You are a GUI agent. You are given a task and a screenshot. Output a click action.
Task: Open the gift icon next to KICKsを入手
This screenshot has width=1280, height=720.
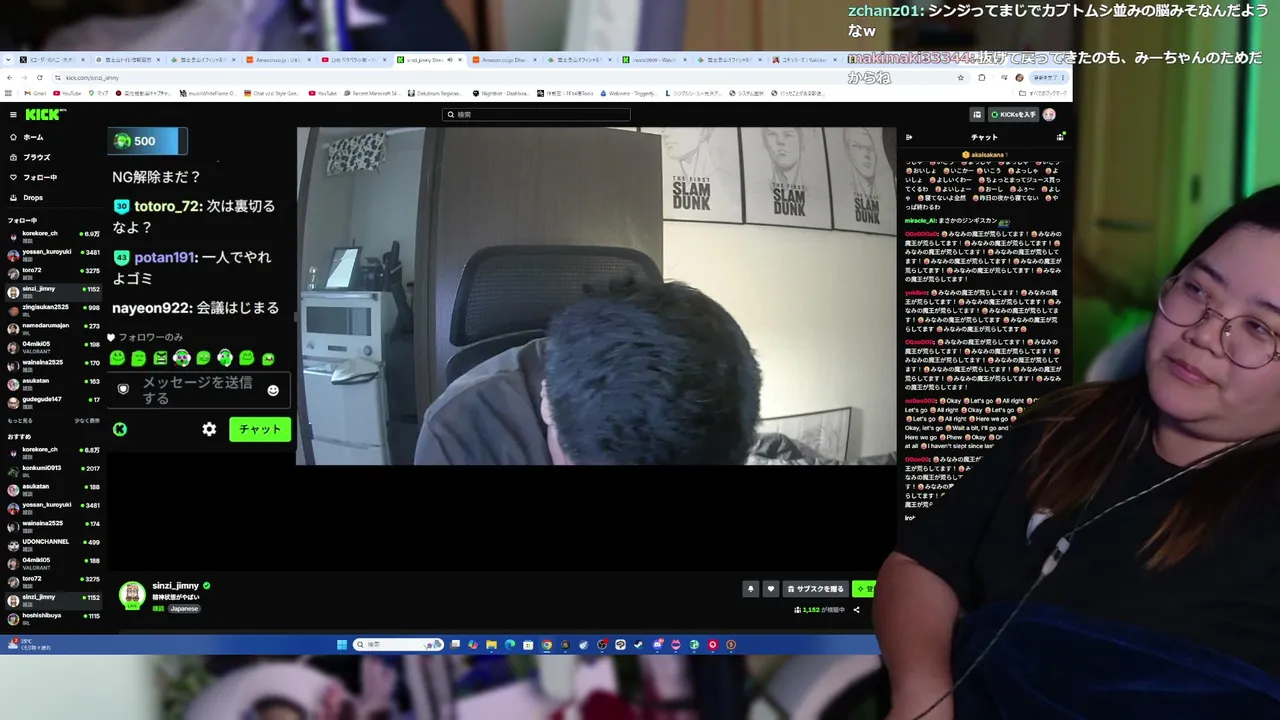(977, 115)
